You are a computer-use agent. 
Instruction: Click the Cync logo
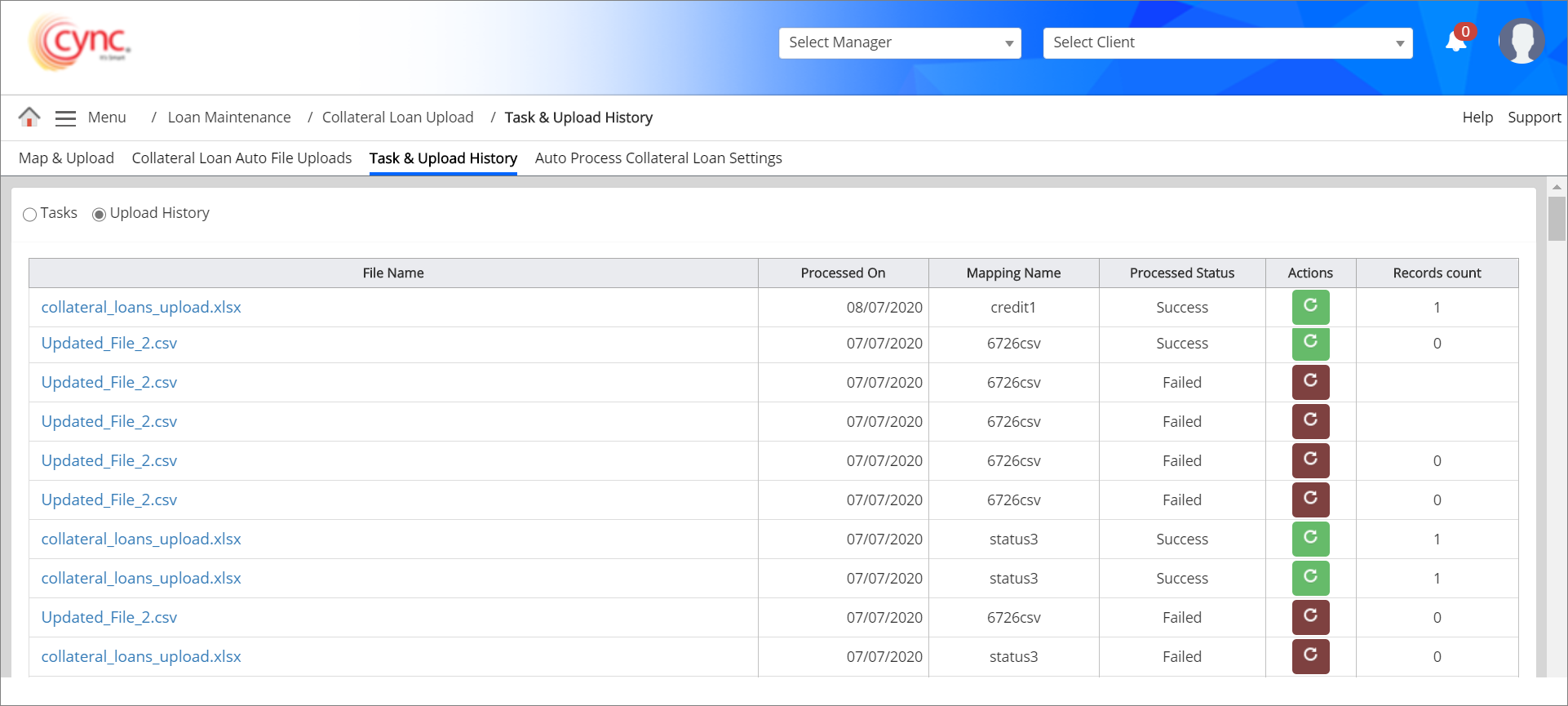coord(80,42)
